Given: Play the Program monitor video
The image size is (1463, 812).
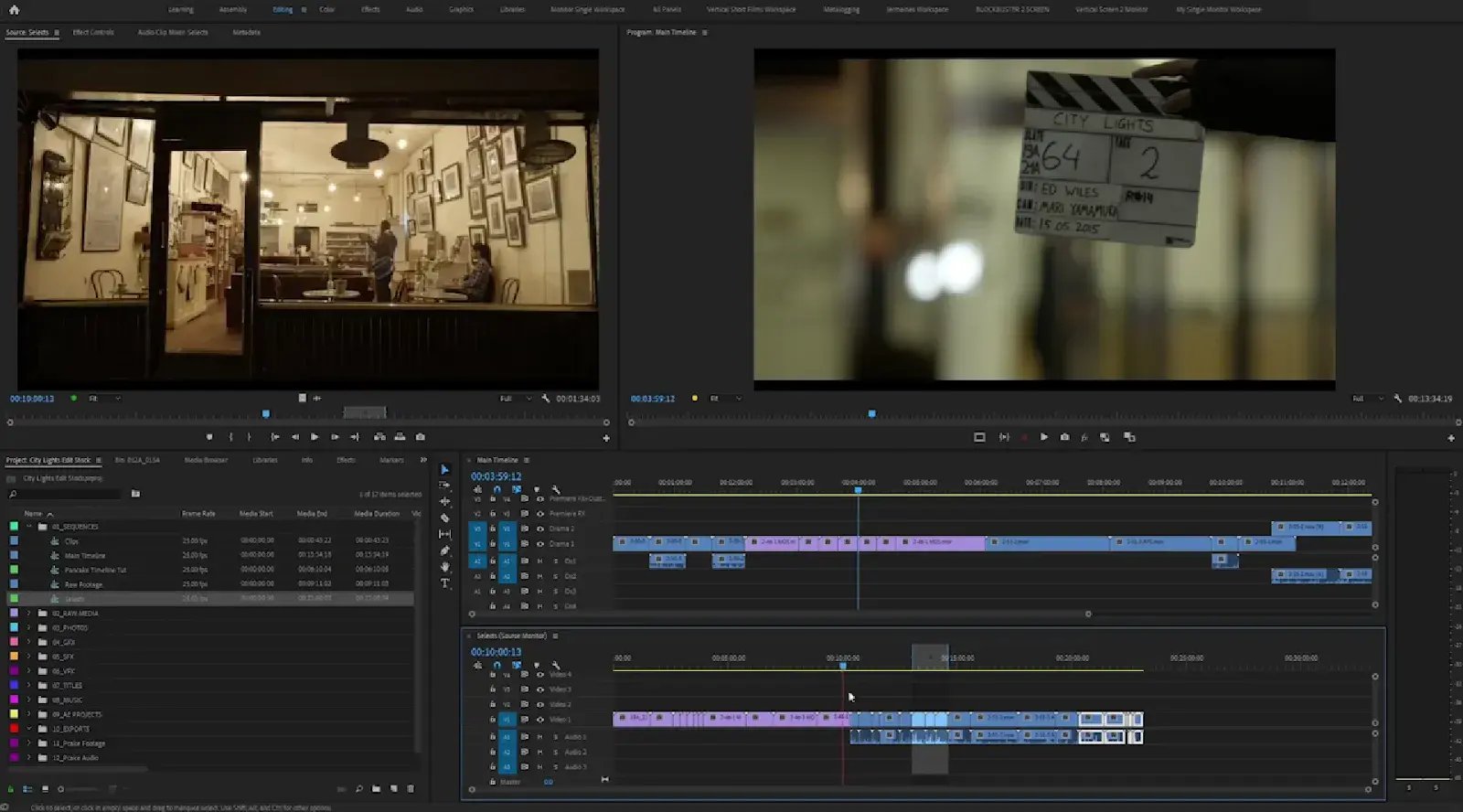Looking at the screenshot, I should pos(1043,437).
